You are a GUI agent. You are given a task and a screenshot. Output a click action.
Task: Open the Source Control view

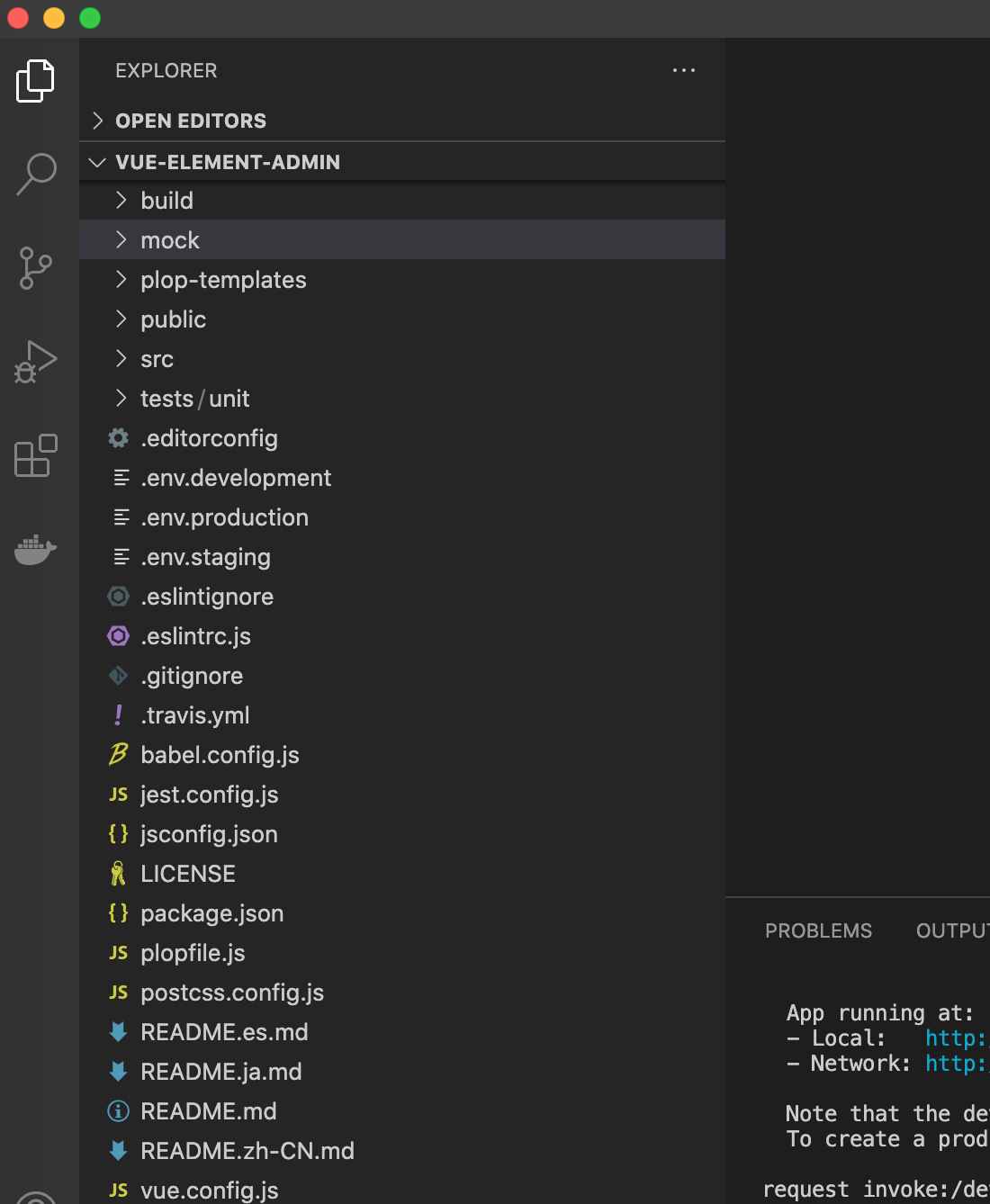click(x=36, y=268)
